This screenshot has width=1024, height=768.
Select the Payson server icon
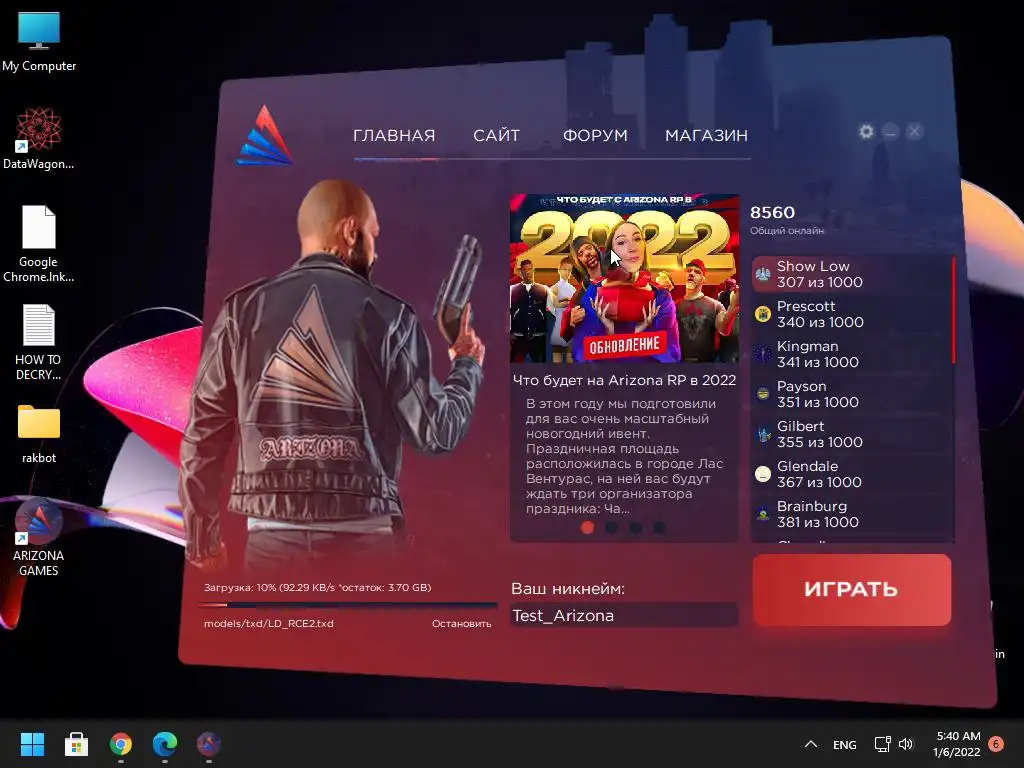pyautogui.click(x=763, y=394)
